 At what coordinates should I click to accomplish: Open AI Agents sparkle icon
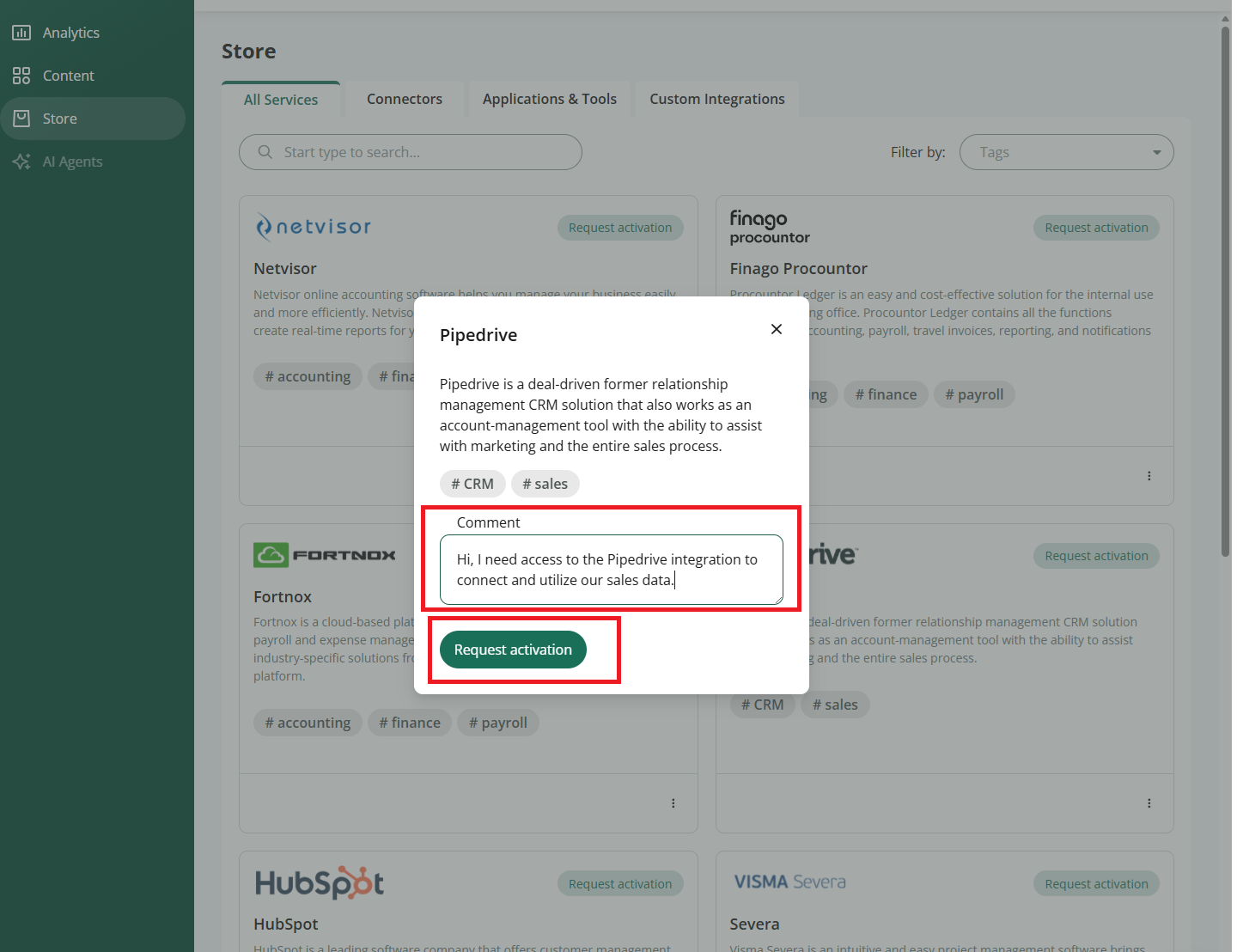pyautogui.click(x=21, y=162)
